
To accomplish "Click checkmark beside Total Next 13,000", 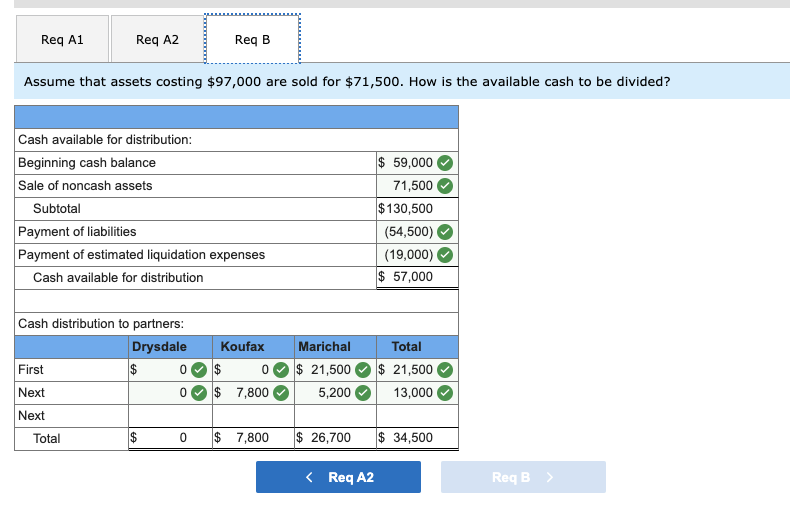I will point(445,393).
